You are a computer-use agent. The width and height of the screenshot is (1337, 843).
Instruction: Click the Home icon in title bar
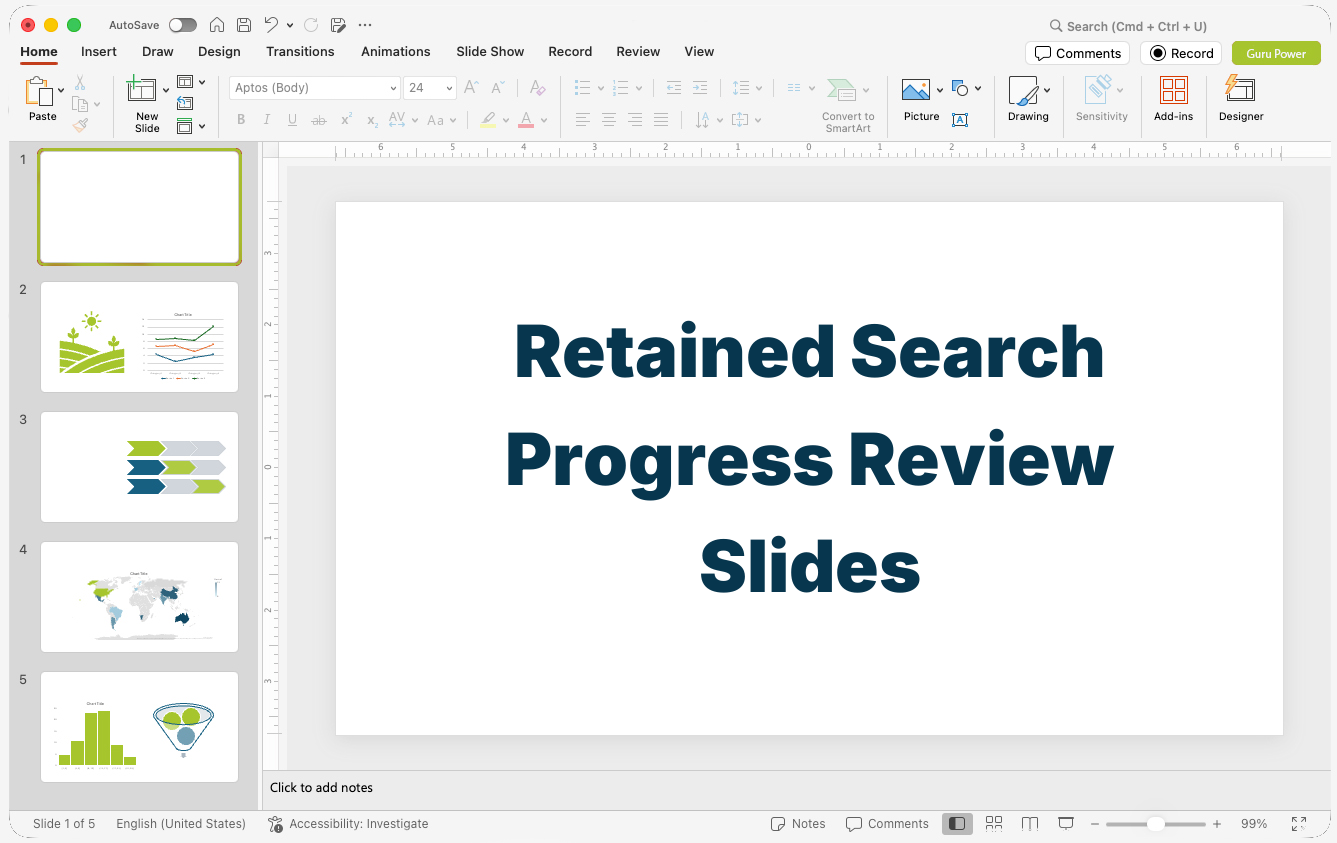tap(217, 25)
